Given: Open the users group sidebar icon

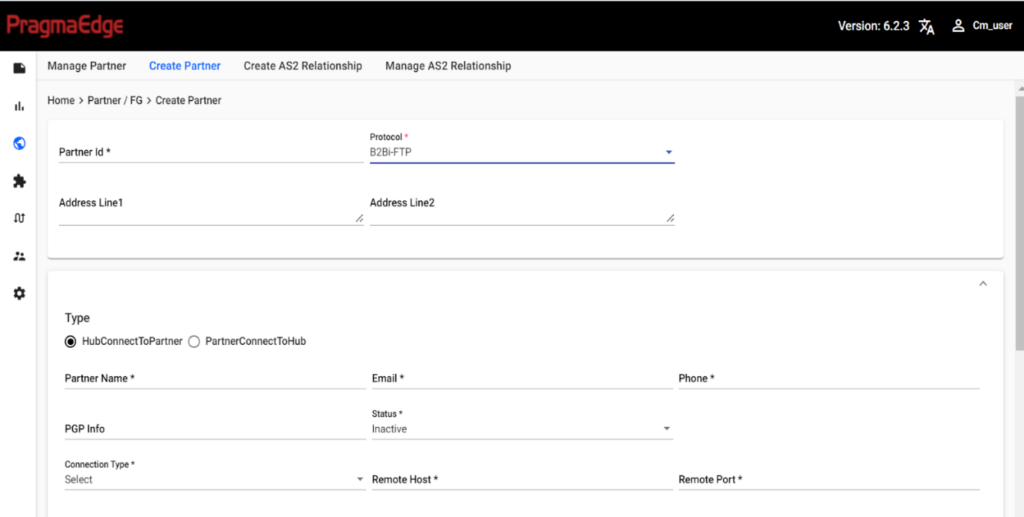Looking at the screenshot, I should 20,256.
